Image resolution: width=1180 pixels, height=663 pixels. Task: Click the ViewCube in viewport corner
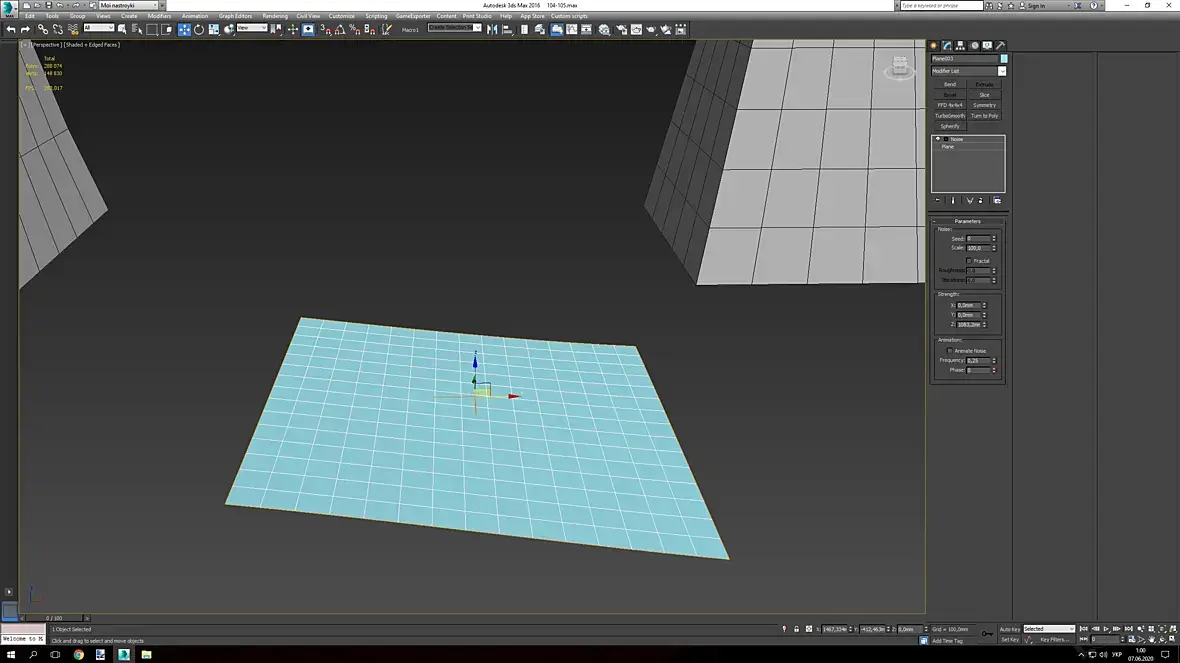click(899, 67)
